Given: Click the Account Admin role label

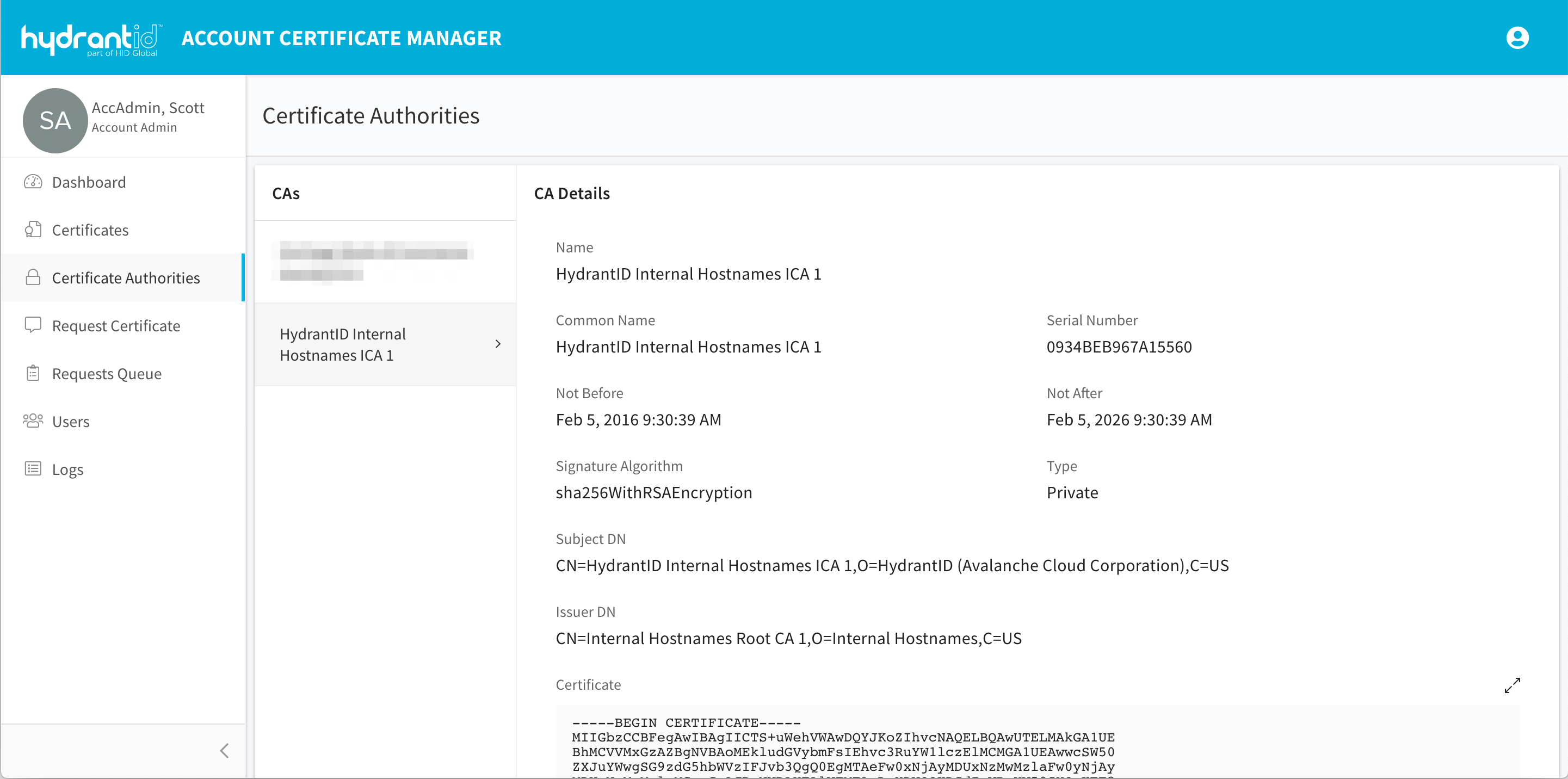Looking at the screenshot, I should point(134,127).
